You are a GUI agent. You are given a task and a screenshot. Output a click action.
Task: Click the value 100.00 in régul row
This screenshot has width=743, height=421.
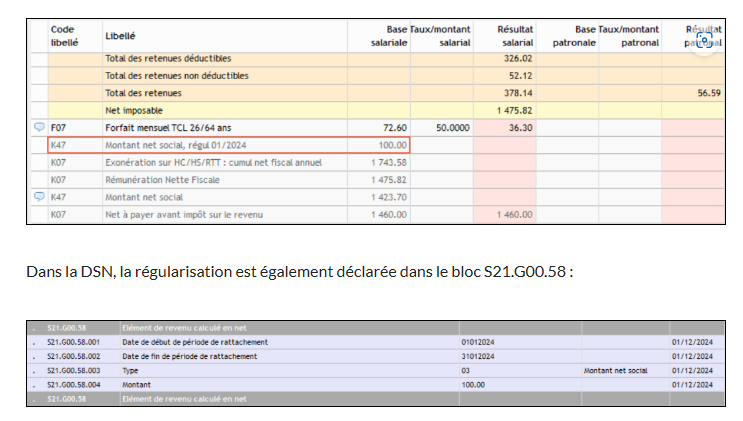[x=392, y=145]
